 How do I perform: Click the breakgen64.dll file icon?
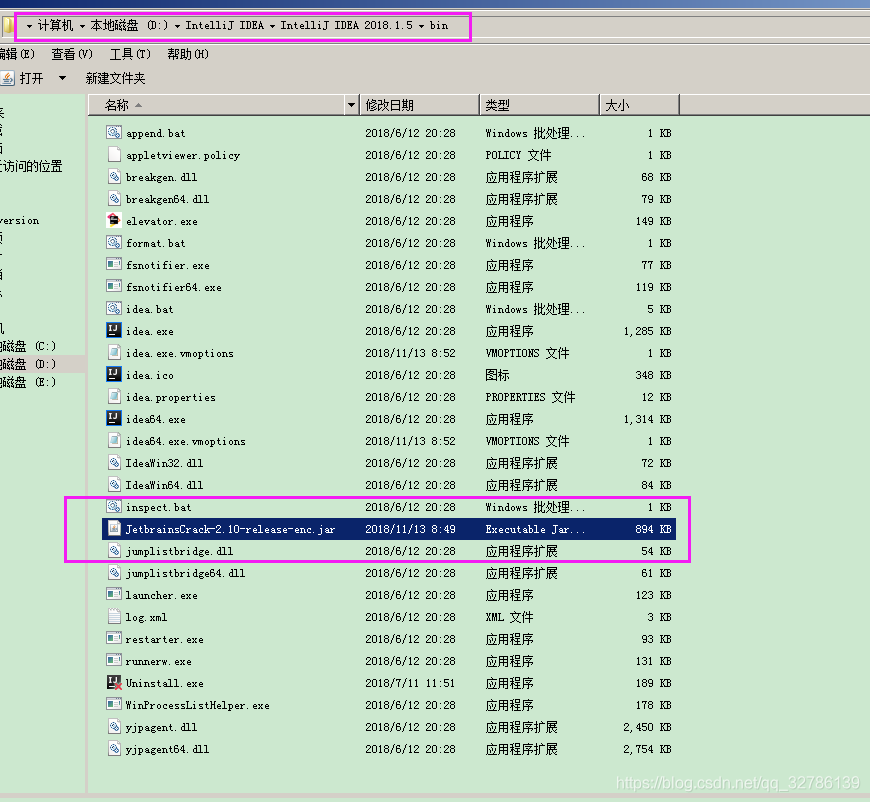(x=114, y=198)
